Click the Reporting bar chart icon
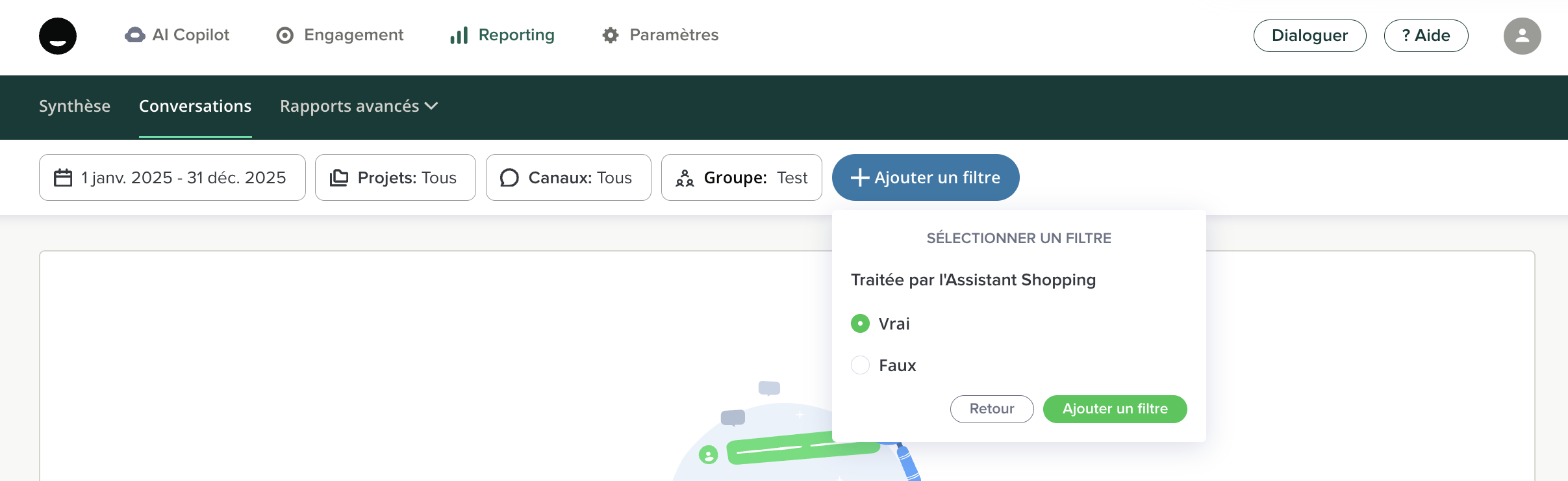This screenshot has width=1568, height=481. pyautogui.click(x=459, y=35)
